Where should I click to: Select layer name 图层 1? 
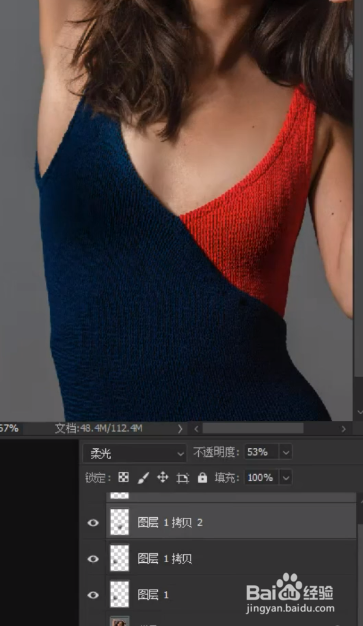point(153,595)
